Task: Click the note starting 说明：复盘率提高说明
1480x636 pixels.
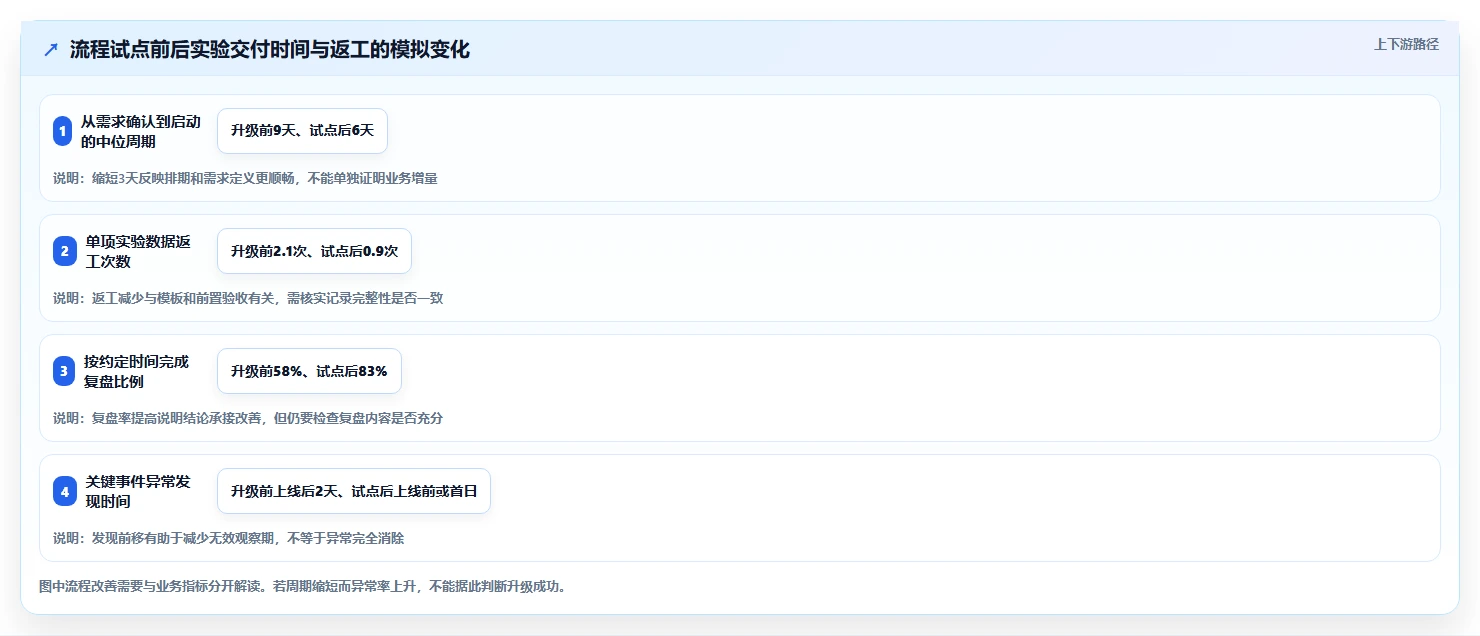Action: (248, 418)
